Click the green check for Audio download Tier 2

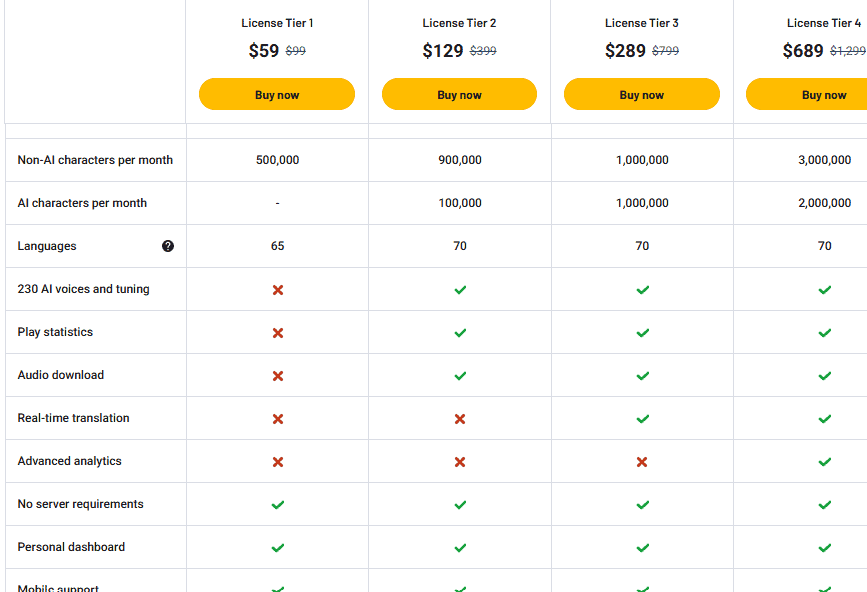pos(459,375)
